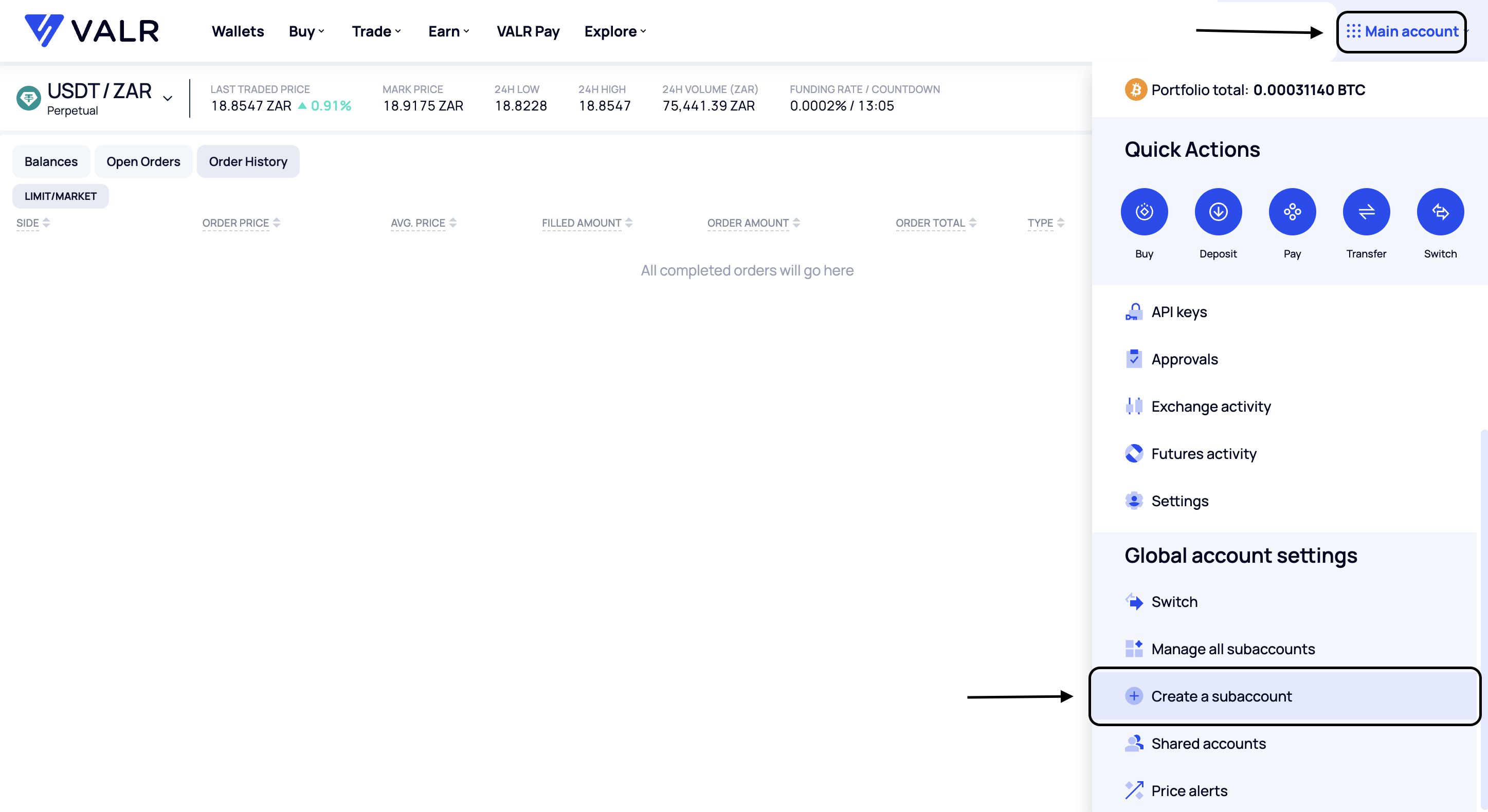Expand the USDT / ZAR pair selector chevron
The image size is (1488, 812).
click(x=168, y=98)
